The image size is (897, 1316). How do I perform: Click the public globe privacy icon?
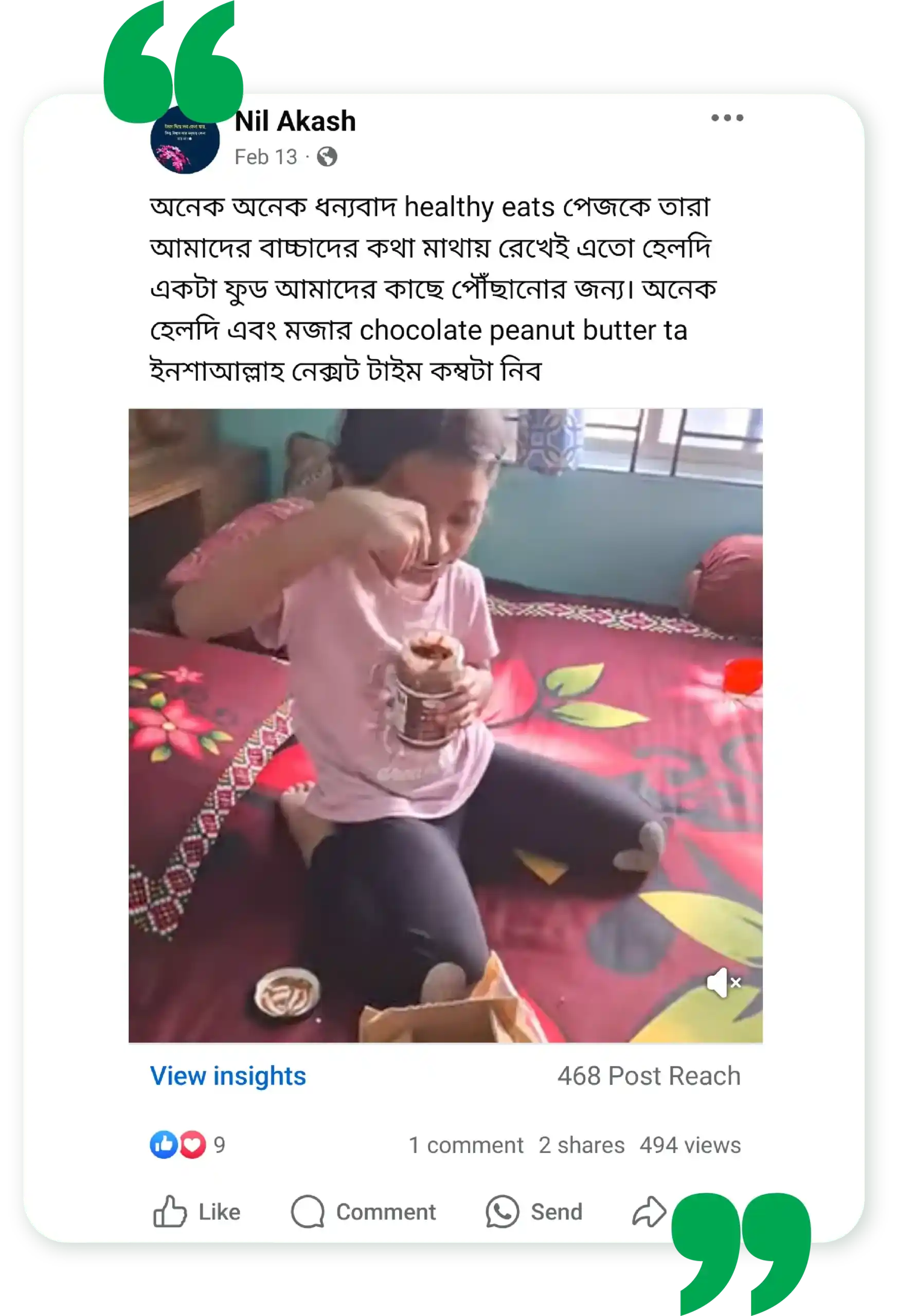pos(327,157)
